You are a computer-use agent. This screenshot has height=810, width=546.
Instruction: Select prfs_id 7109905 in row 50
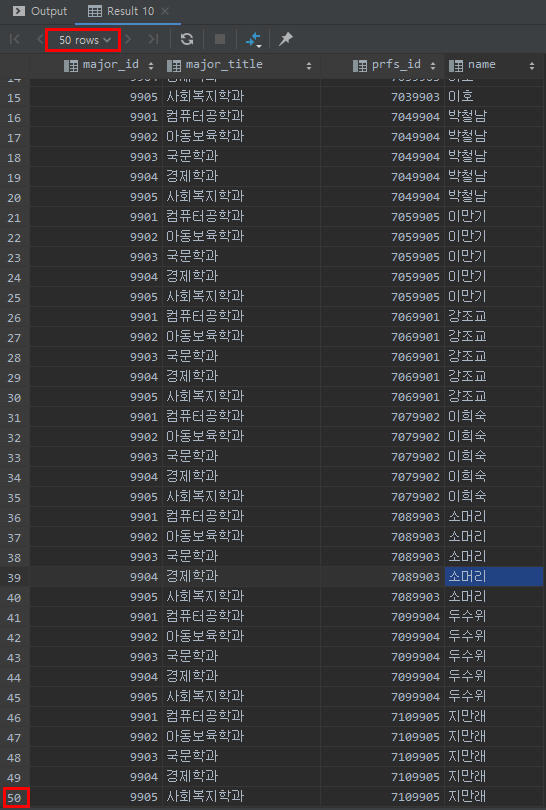(382, 797)
